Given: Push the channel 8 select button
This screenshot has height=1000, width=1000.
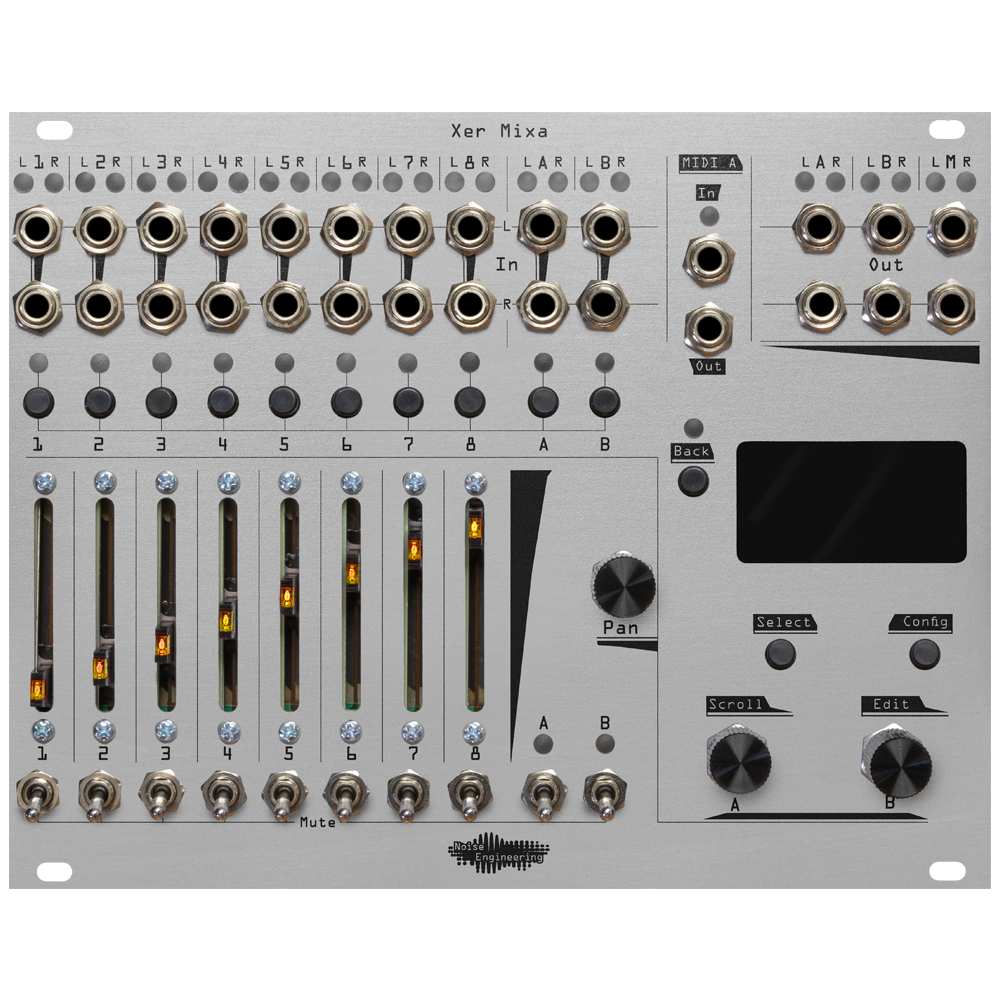Looking at the screenshot, I should pos(469,402).
